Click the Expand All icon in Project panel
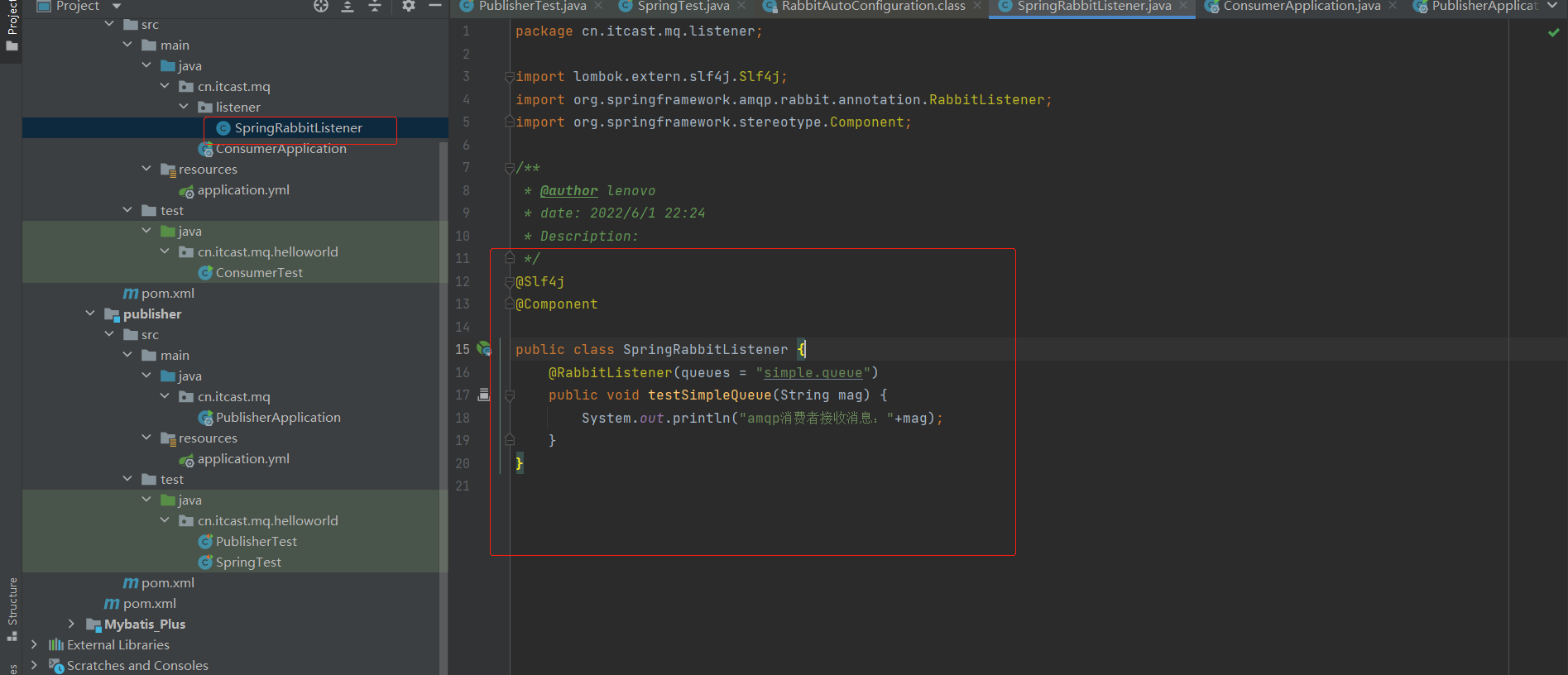This screenshot has width=1568, height=675. coord(348,6)
